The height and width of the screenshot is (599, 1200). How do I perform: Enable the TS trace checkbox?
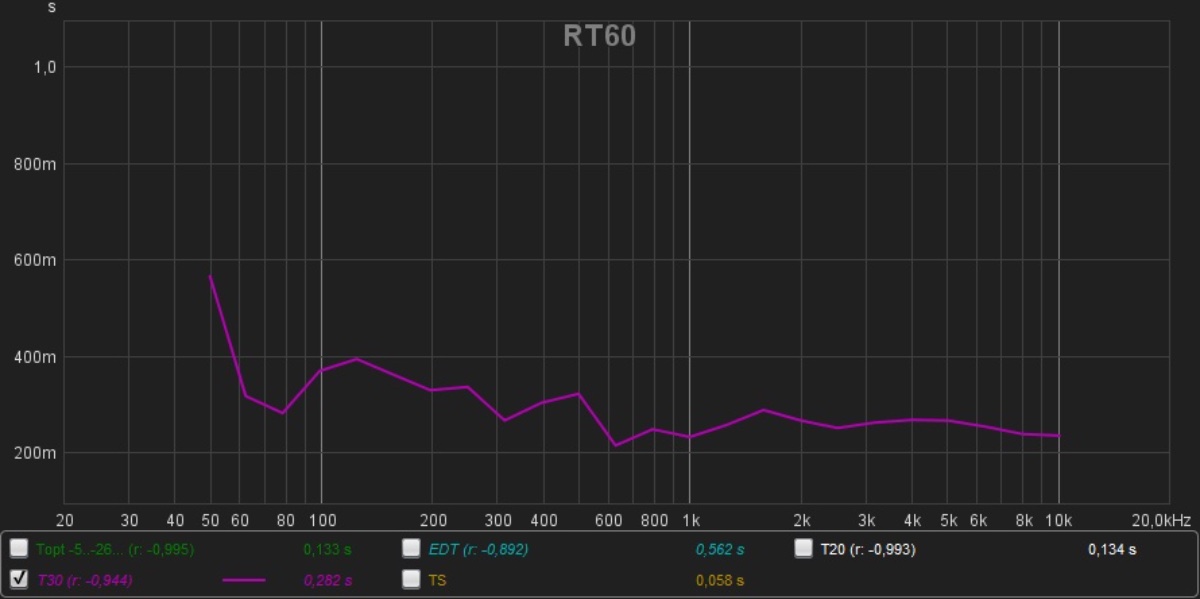(411, 579)
